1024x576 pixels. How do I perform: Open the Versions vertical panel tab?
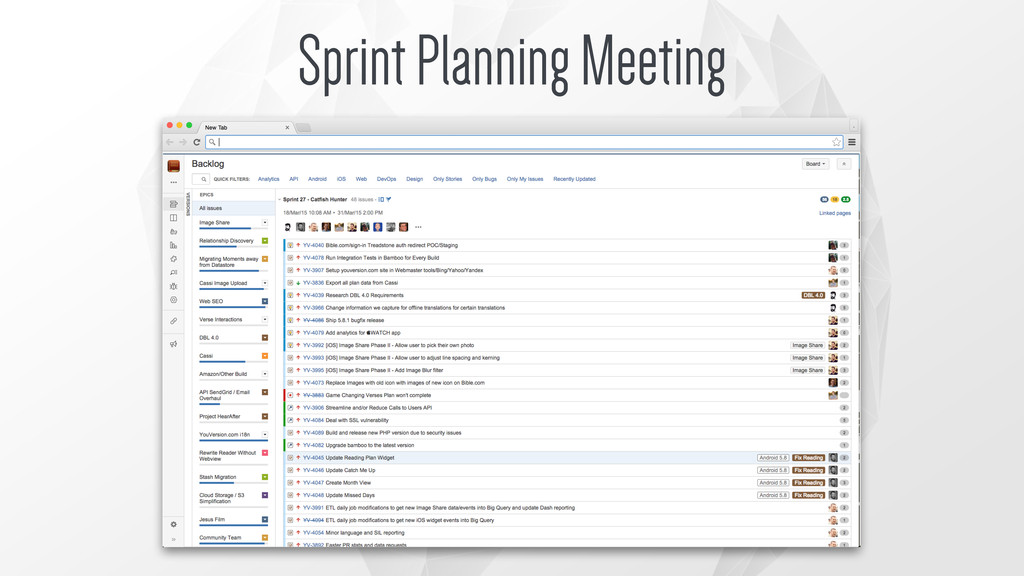(x=188, y=204)
